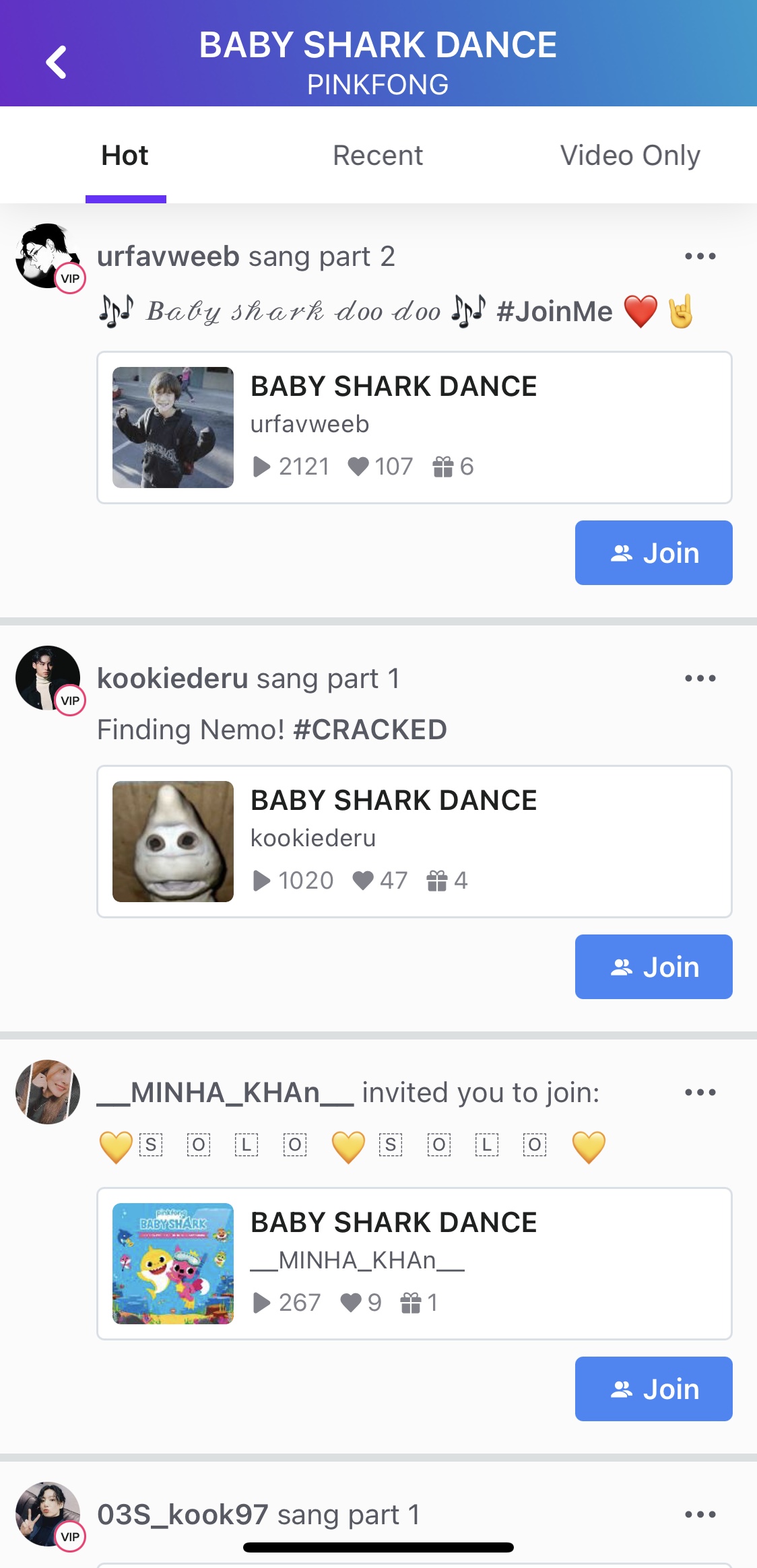Open more options for __MINHA_KHAn__ invite
Viewport: 757px width, 1568px height.
click(x=700, y=1092)
